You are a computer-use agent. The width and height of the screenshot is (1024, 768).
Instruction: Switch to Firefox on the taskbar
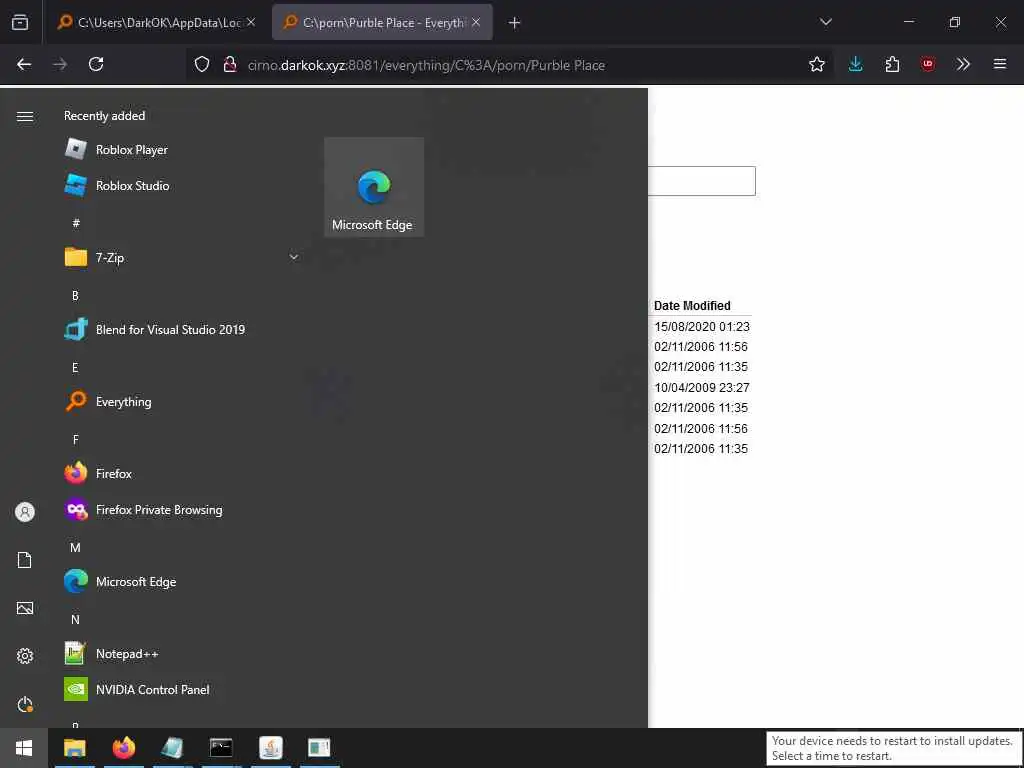pyautogui.click(x=123, y=748)
